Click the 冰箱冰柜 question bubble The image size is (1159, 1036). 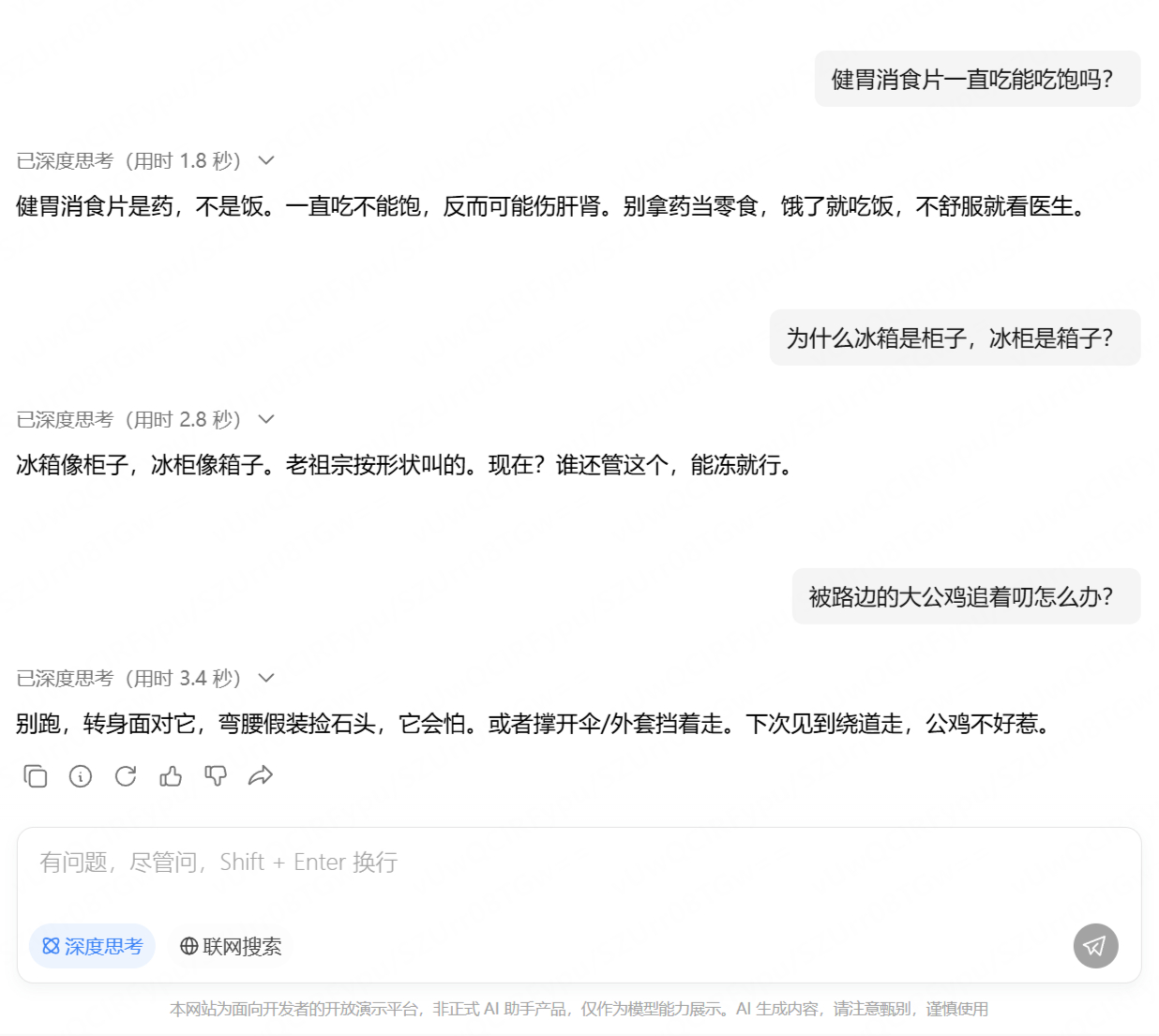[954, 338]
